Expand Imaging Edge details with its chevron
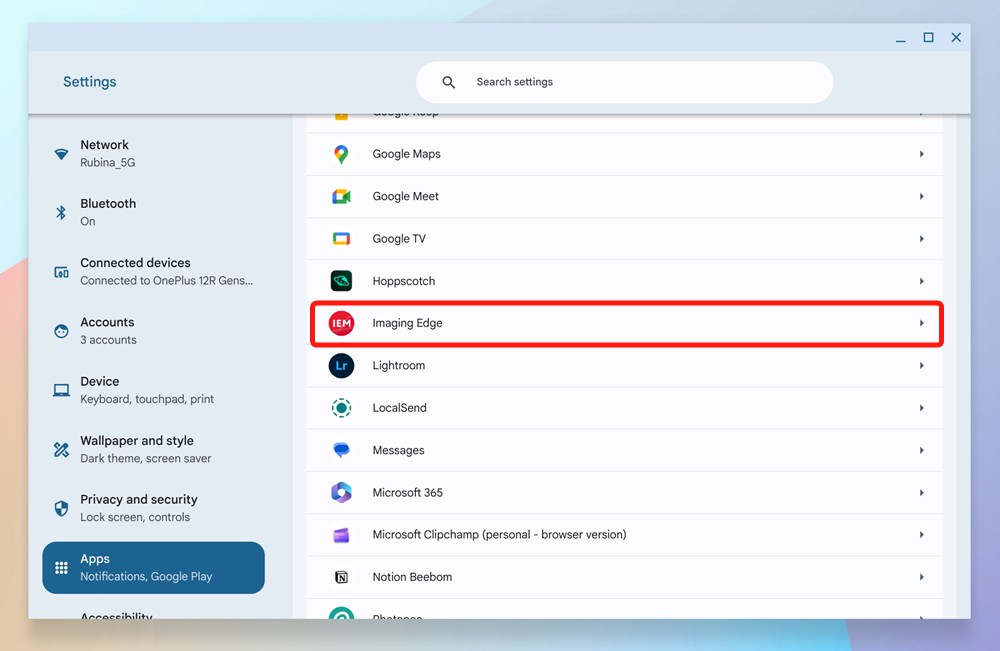Image resolution: width=1000 pixels, height=651 pixels. click(921, 323)
